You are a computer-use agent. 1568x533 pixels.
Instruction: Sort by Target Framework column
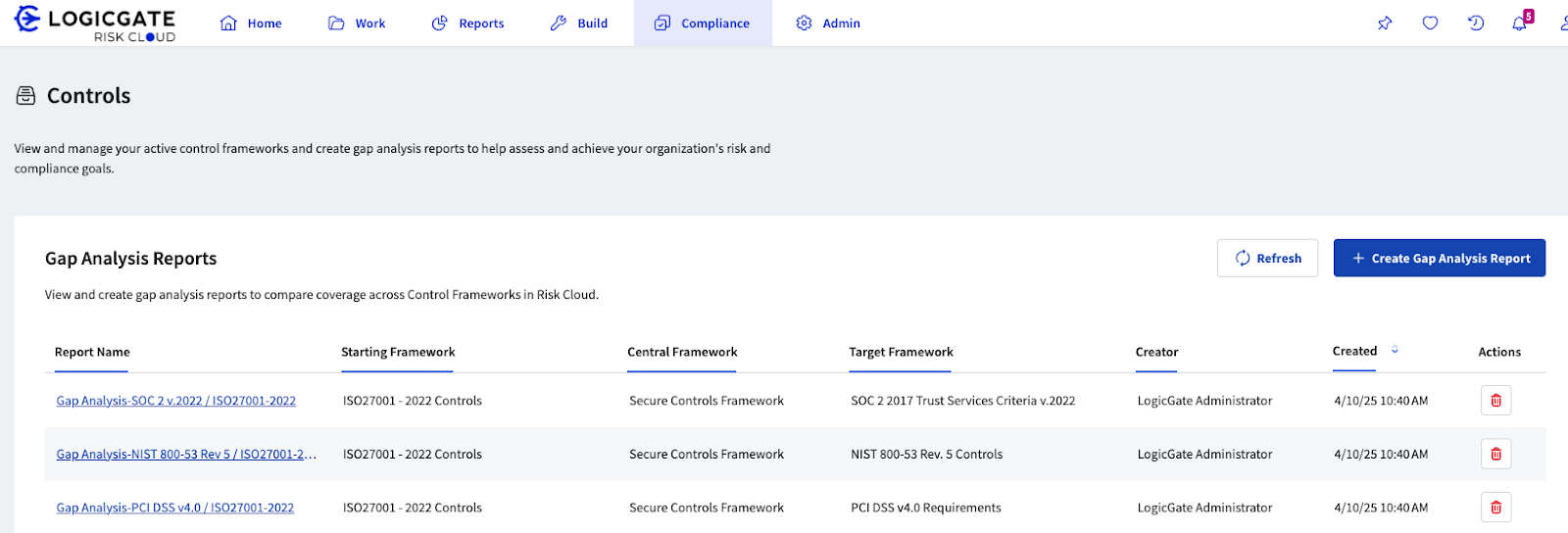901,352
